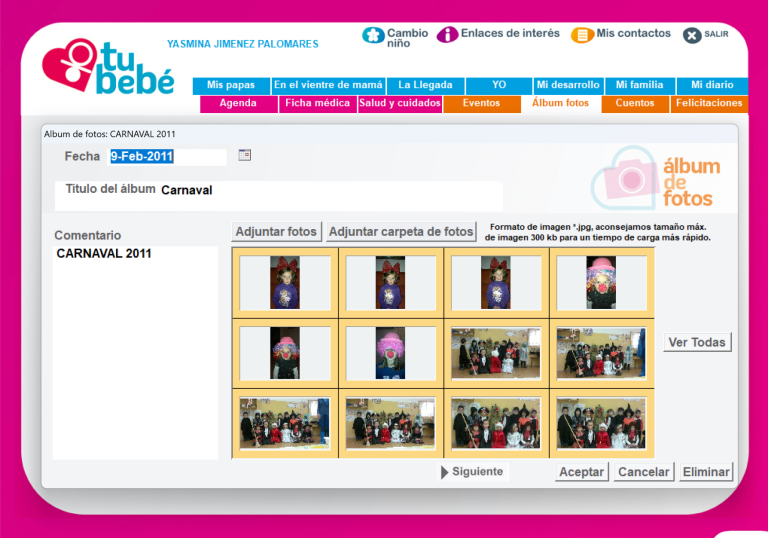Click the Fecha date input field
The height and width of the screenshot is (538, 768).
click(x=167, y=157)
